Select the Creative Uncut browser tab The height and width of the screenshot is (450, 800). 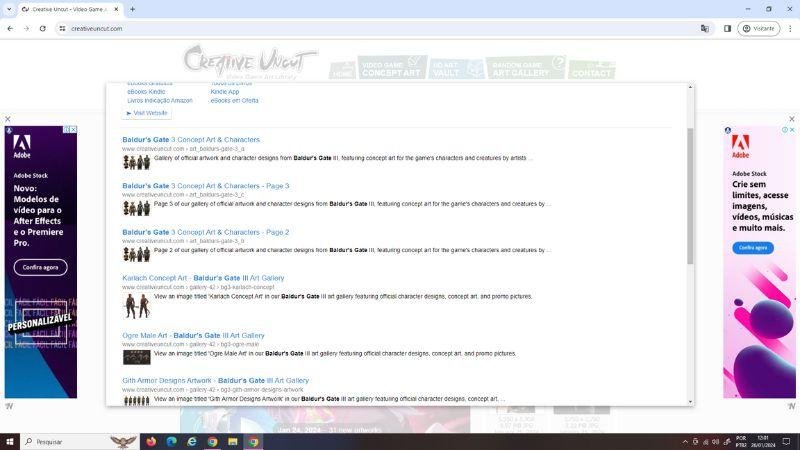70,9
